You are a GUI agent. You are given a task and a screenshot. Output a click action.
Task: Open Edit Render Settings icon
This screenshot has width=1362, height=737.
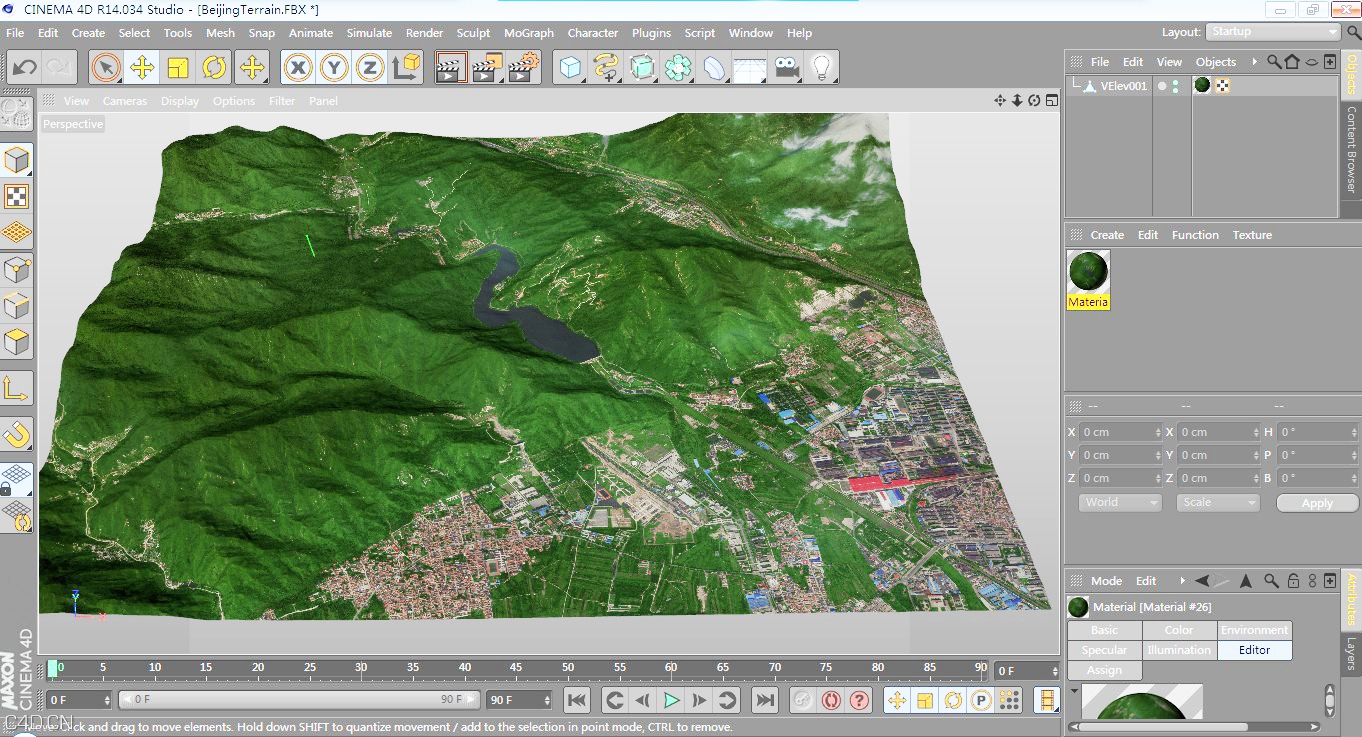[521, 68]
